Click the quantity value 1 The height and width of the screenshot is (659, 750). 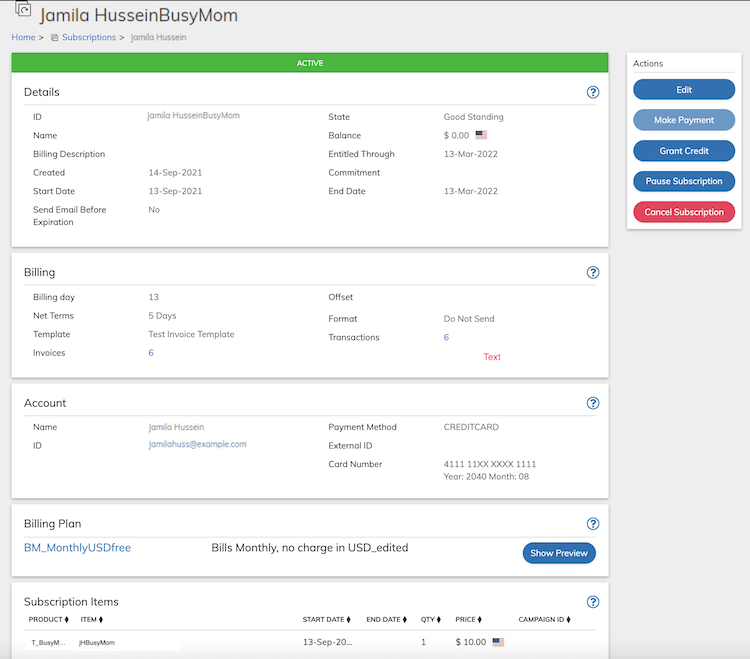coord(423,642)
